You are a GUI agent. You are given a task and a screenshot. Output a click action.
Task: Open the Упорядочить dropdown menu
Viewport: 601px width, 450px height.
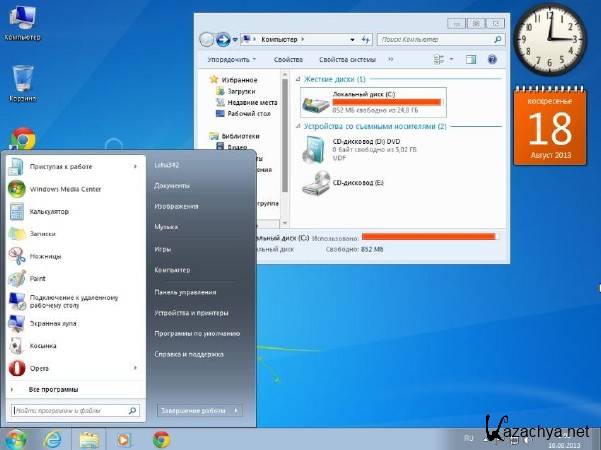pos(232,59)
